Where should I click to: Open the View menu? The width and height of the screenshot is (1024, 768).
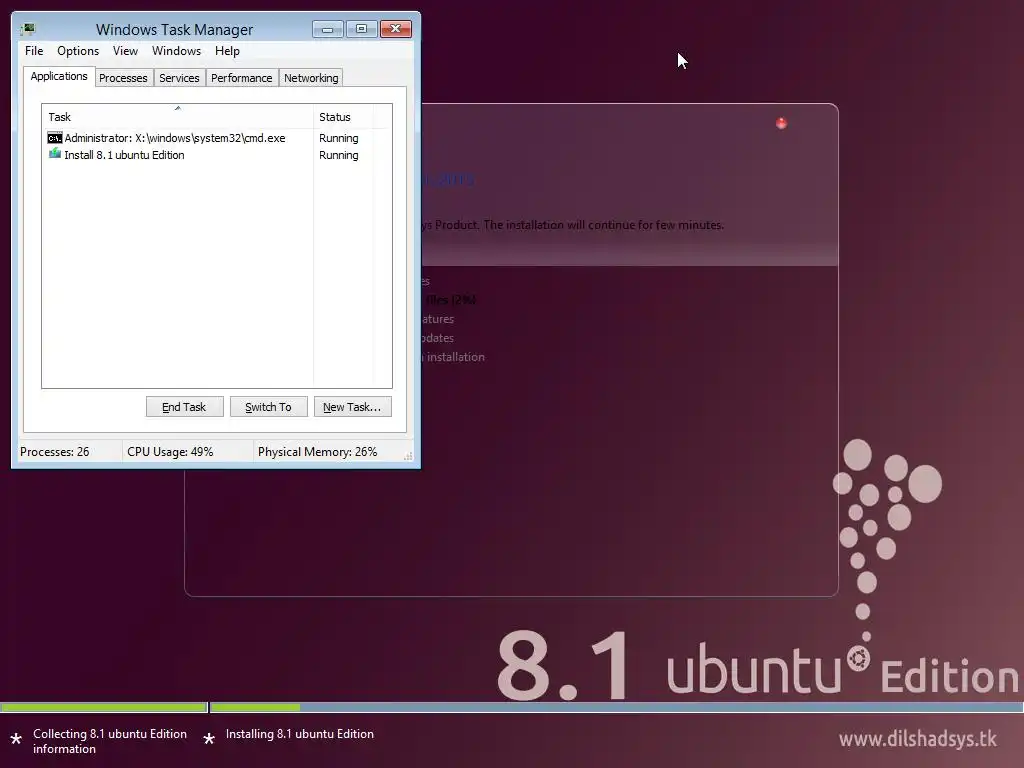point(125,51)
